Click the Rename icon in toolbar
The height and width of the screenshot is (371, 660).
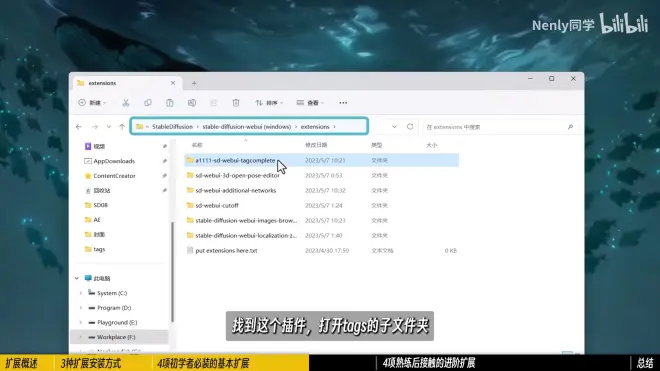[x=192, y=103]
